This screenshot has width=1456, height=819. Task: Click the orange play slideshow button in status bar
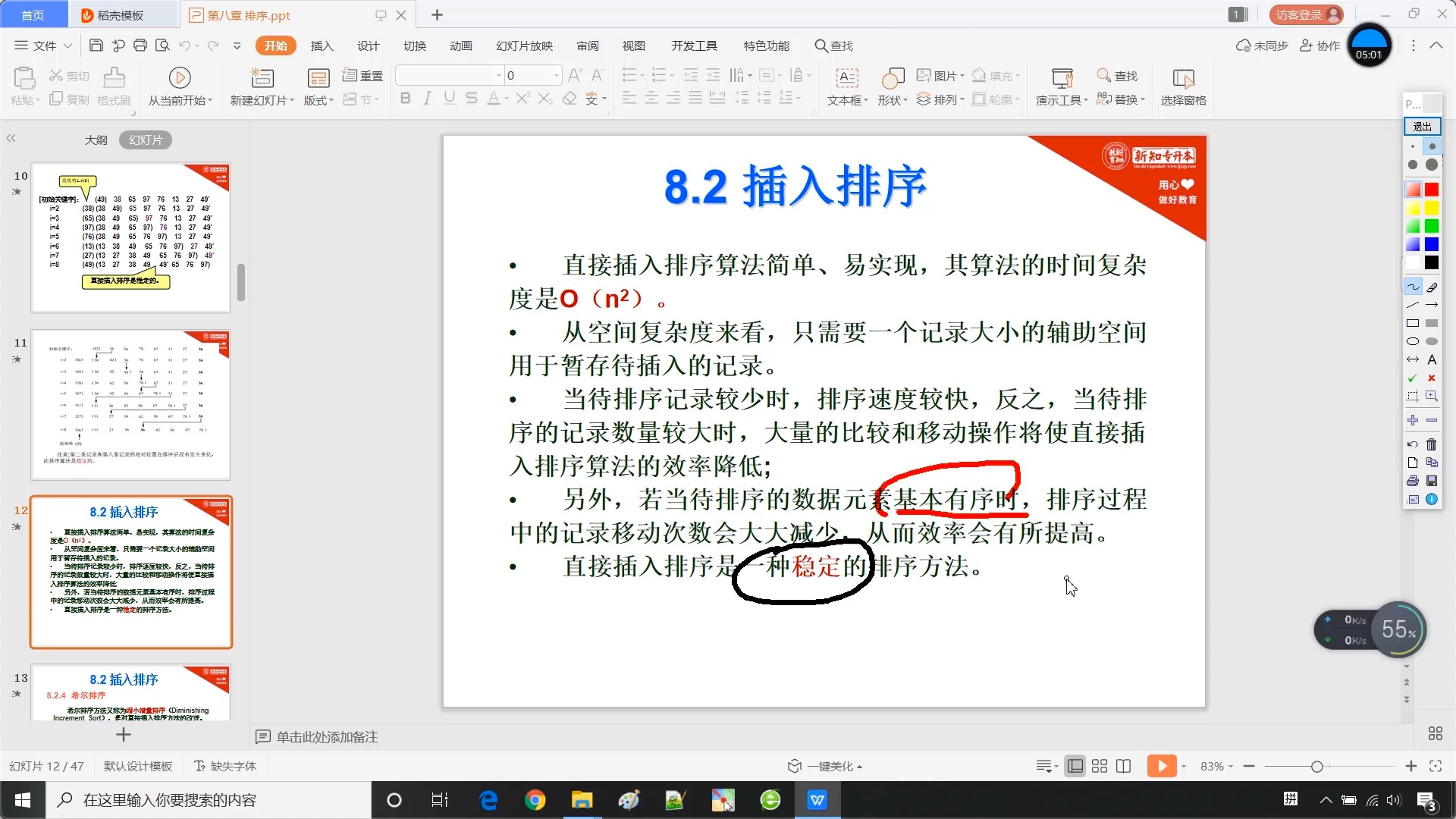click(1161, 766)
